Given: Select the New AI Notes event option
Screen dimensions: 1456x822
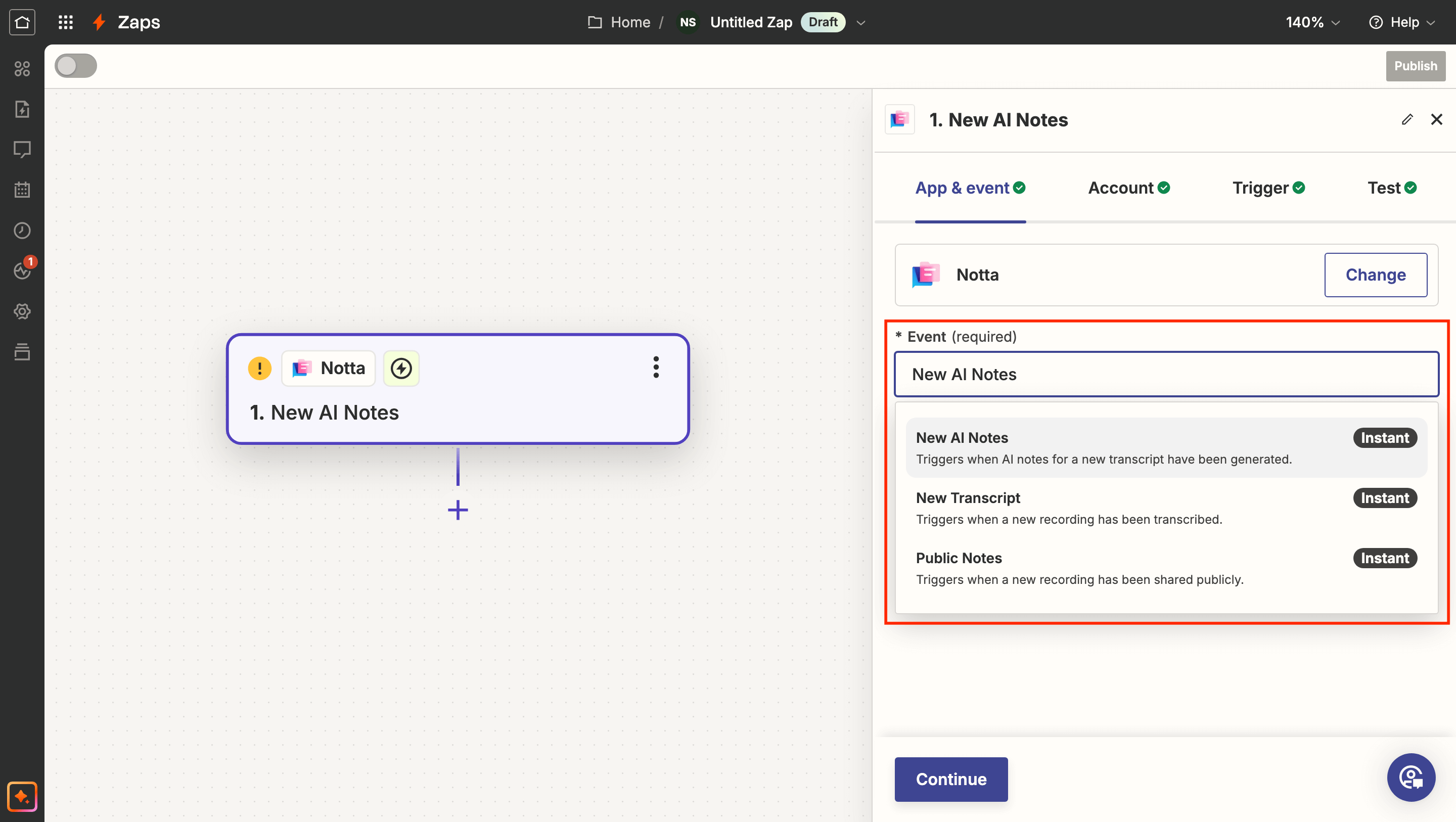Looking at the screenshot, I should pyautogui.click(x=1167, y=448).
